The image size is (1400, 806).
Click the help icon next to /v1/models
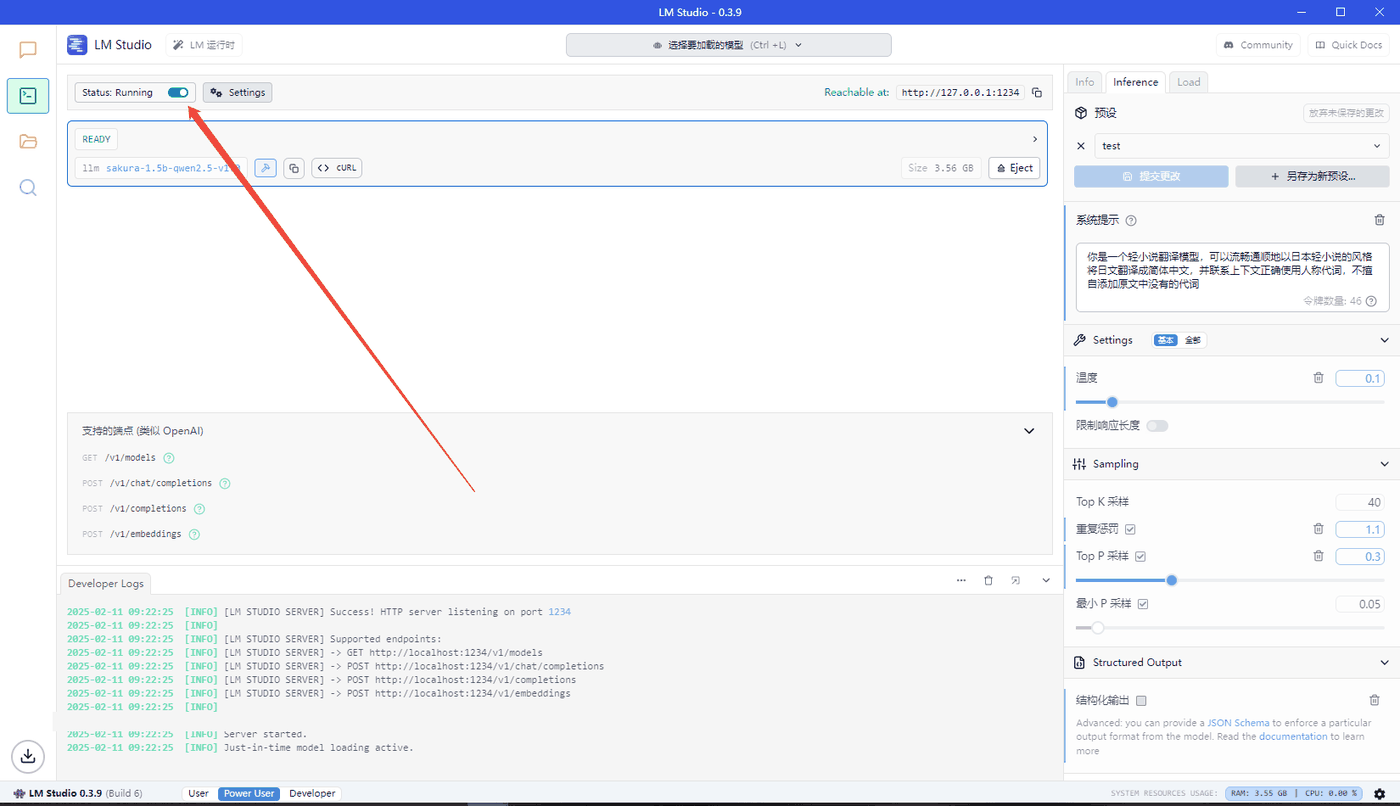point(169,458)
